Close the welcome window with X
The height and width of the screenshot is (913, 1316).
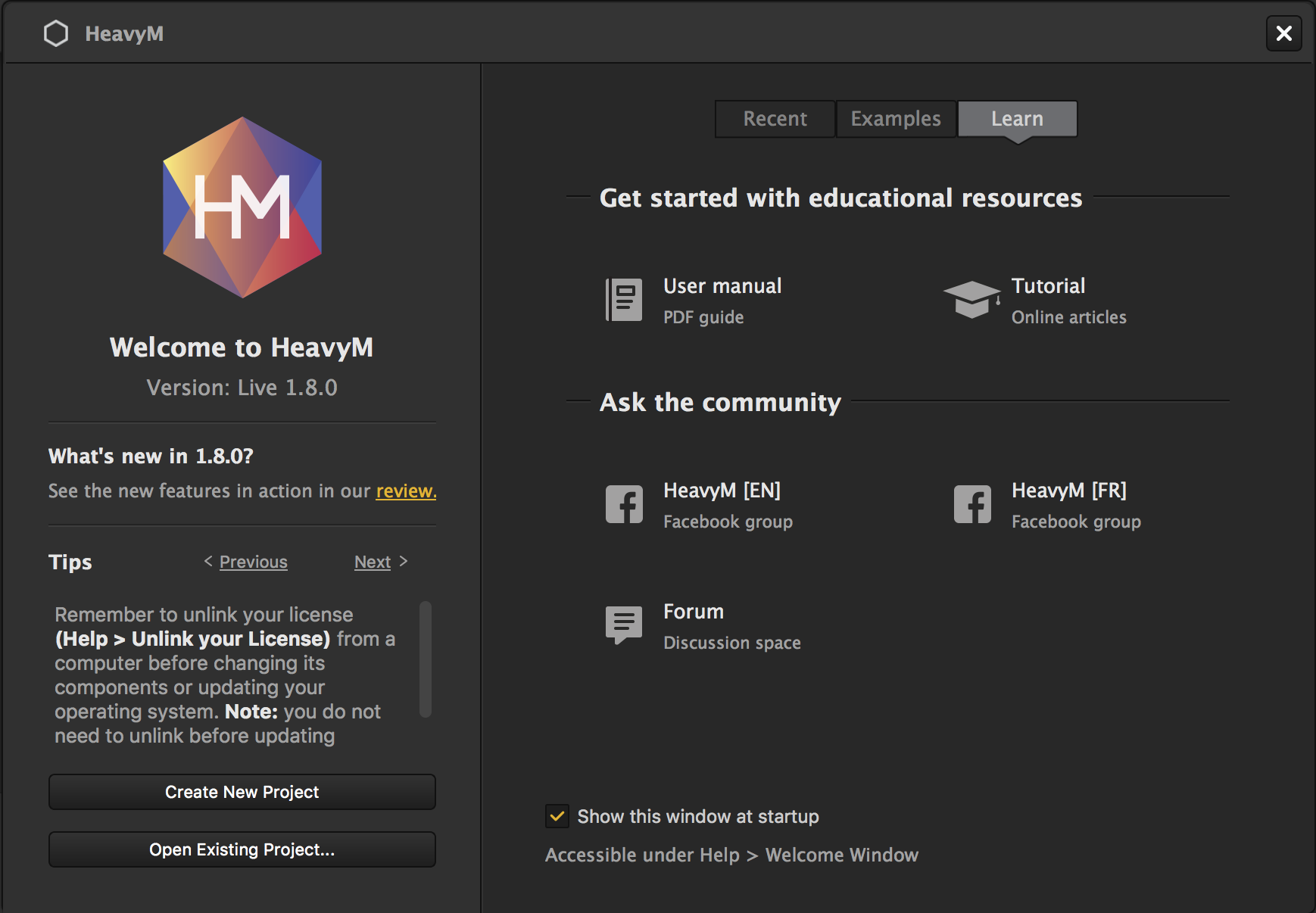[1283, 33]
